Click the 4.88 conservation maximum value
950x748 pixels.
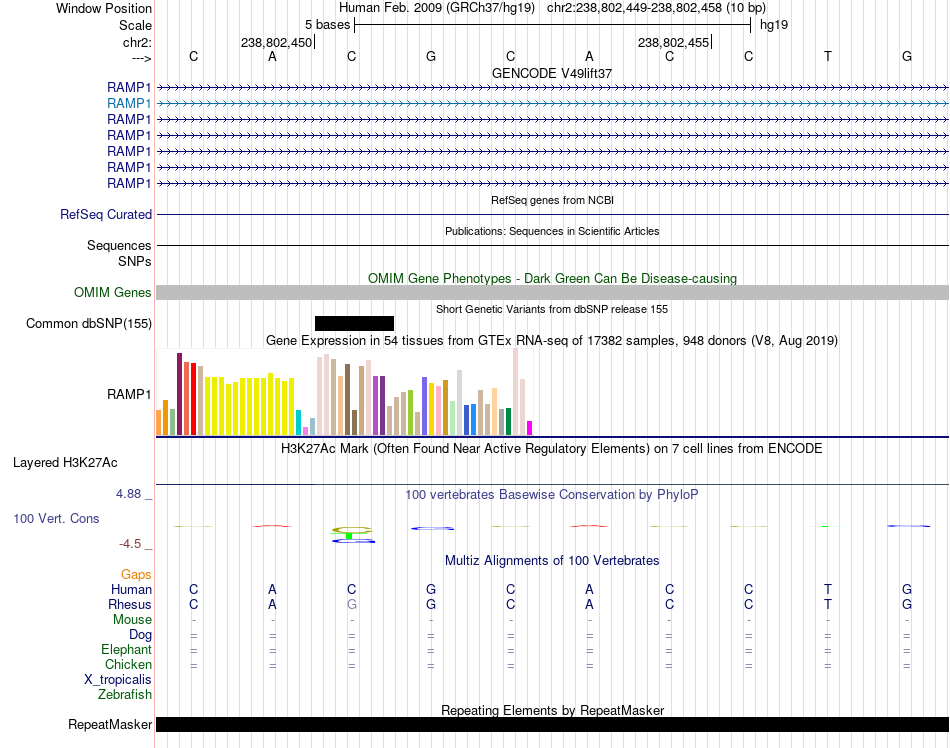tap(128, 494)
